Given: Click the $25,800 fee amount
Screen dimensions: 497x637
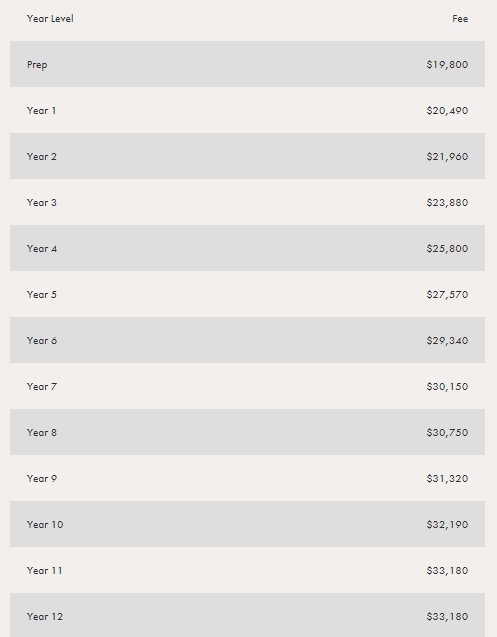Looking at the screenshot, I should 447,248.
